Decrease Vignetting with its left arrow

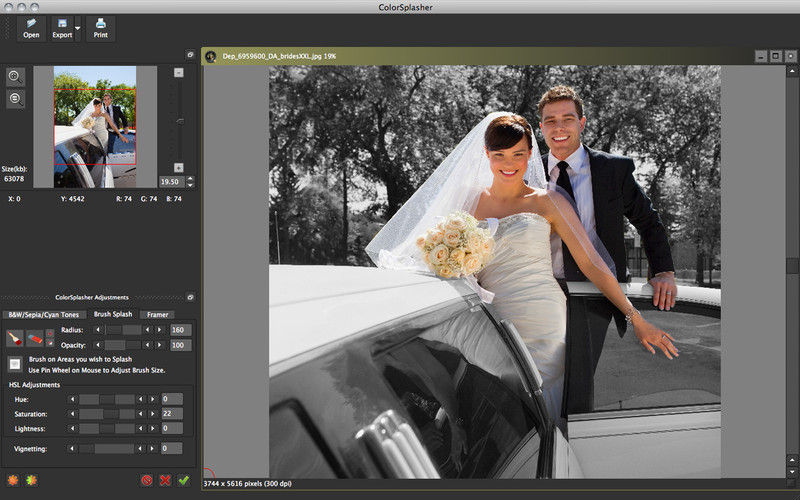click(x=72, y=448)
